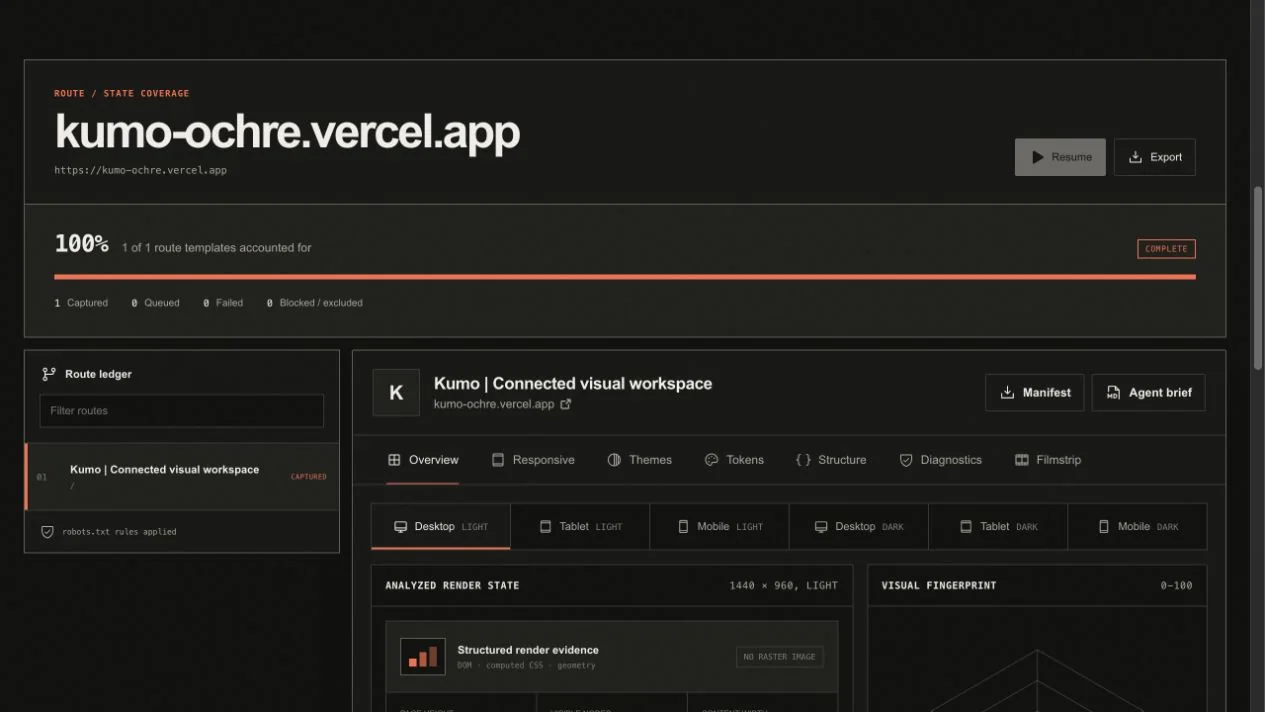Click 'robots.txt rules applied' note

point(119,532)
